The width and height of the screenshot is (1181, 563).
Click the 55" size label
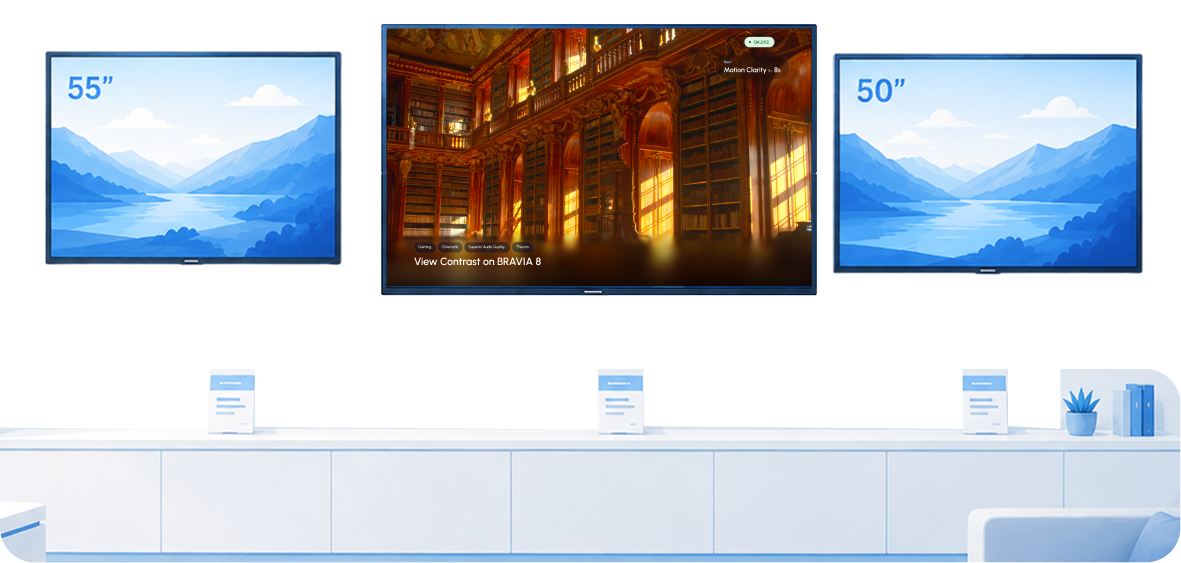coord(90,88)
